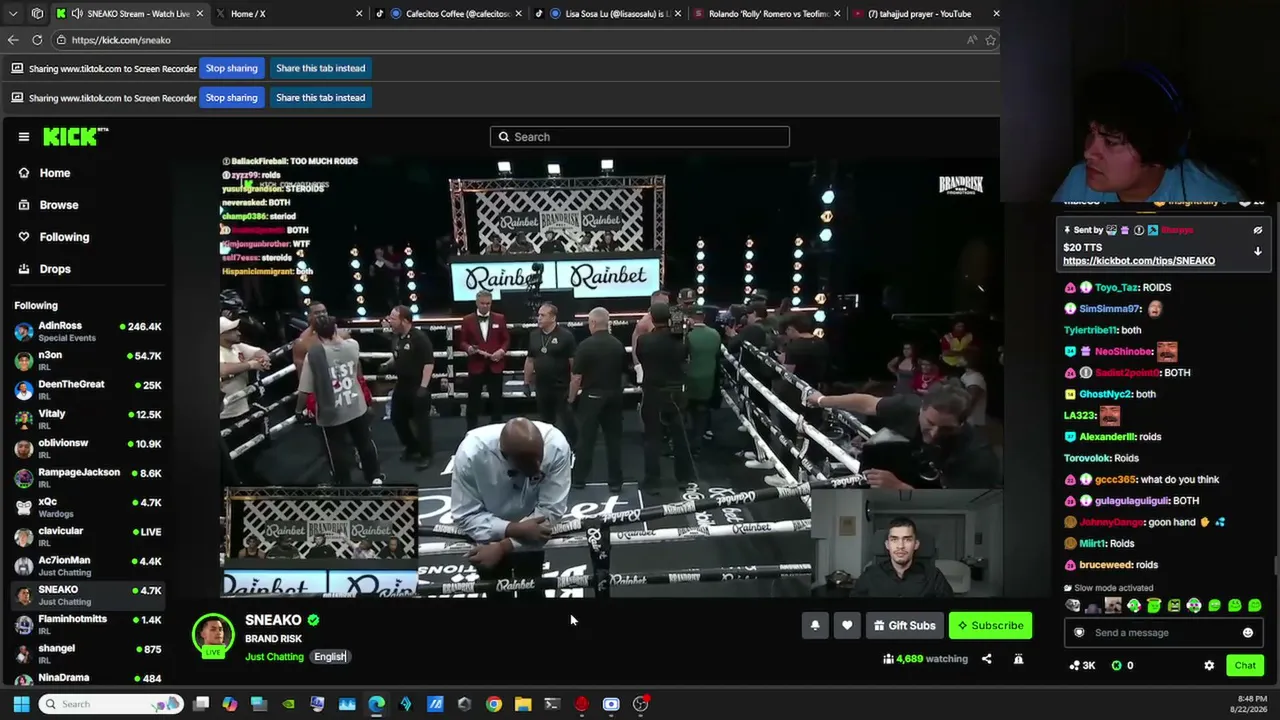Go to Home in Kick sidebar

54,173
